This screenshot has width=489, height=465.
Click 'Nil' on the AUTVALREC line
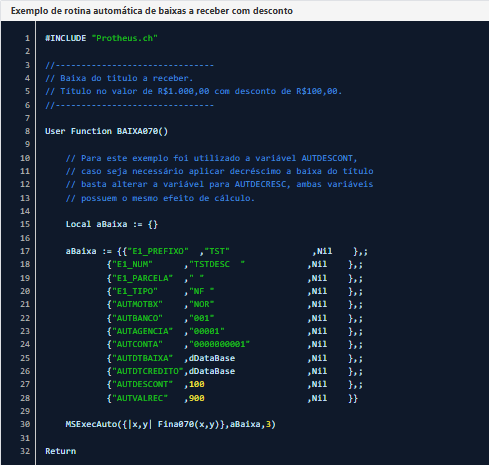coord(319,398)
